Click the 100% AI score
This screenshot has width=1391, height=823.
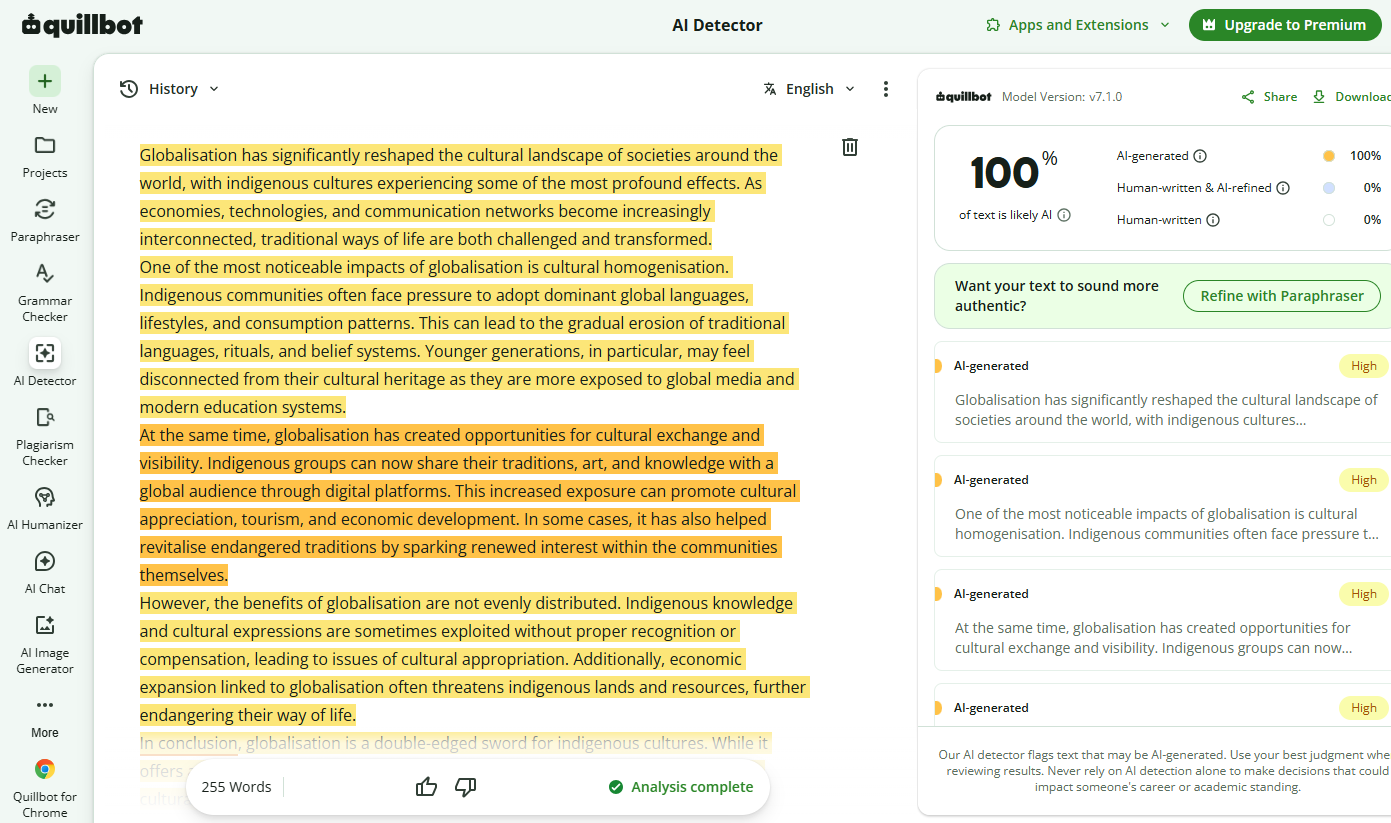(x=1014, y=172)
